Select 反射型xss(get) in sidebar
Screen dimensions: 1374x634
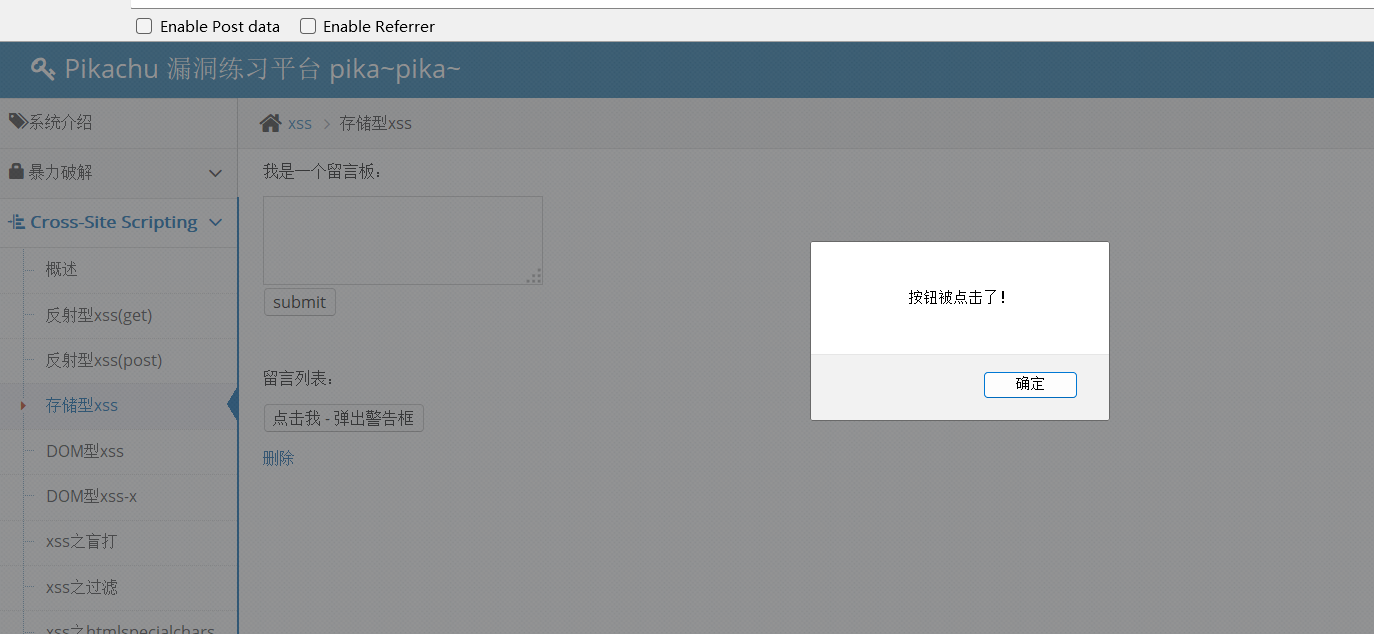[99, 315]
